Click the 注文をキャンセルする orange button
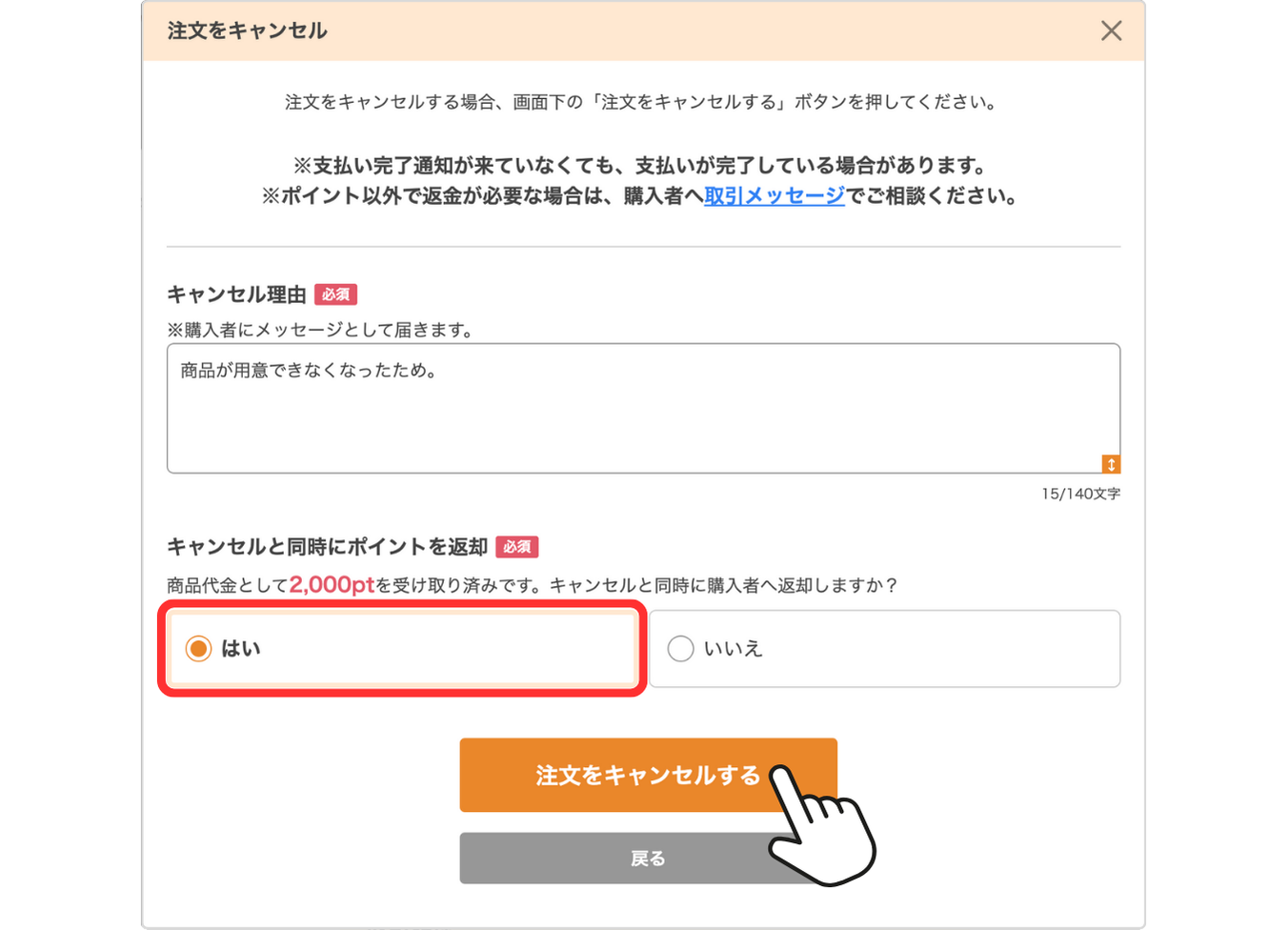 click(x=648, y=775)
